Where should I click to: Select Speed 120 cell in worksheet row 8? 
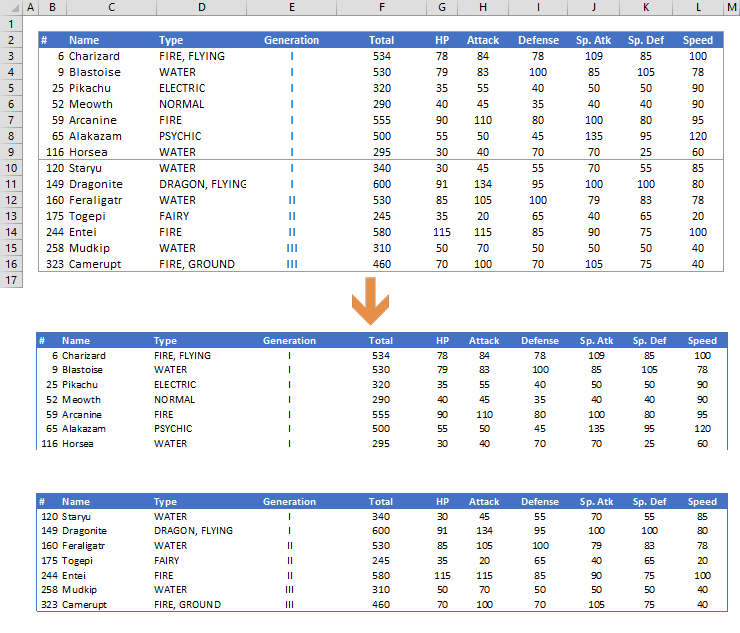click(x=698, y=136)
